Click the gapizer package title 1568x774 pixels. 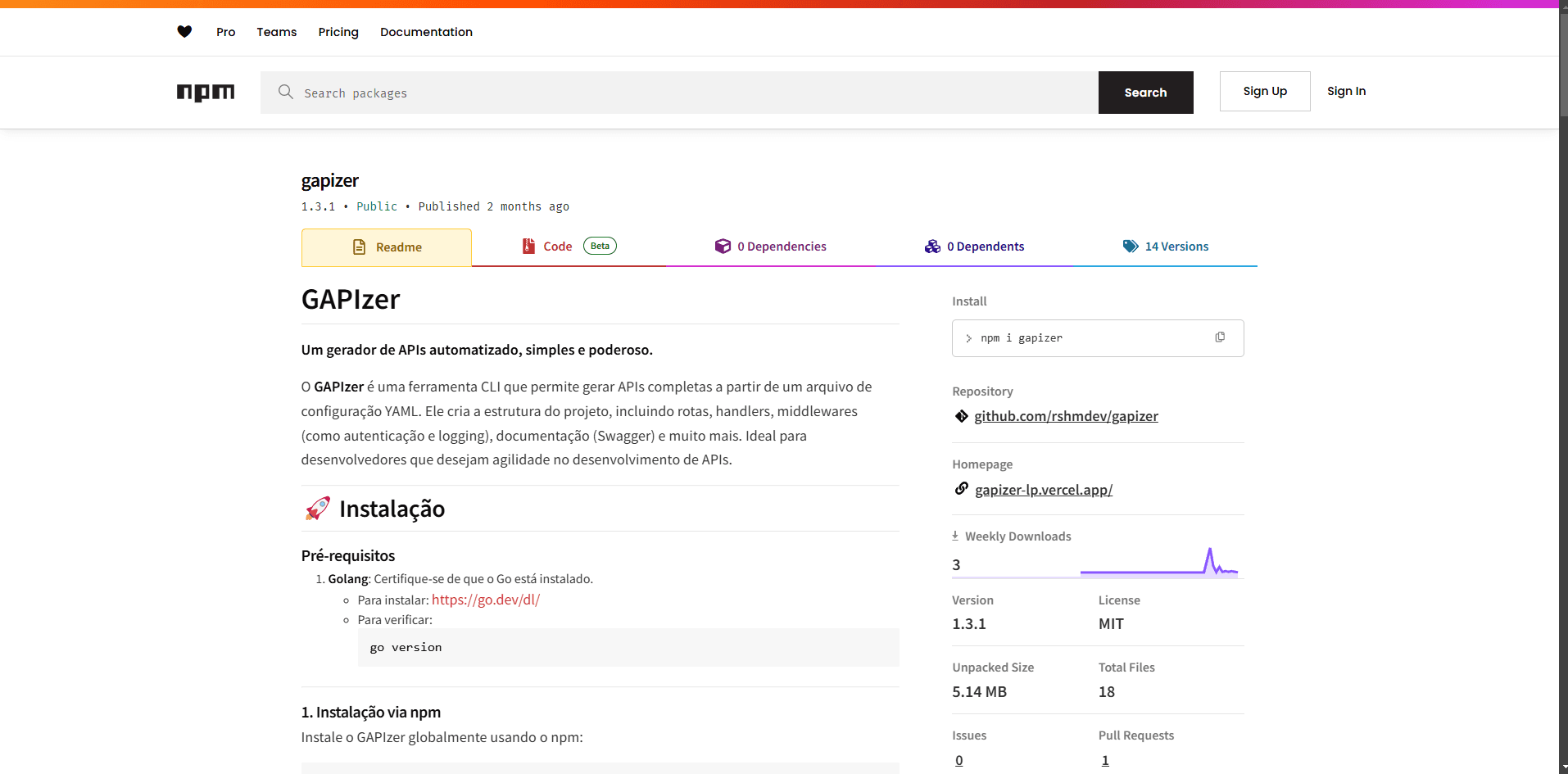330,180
